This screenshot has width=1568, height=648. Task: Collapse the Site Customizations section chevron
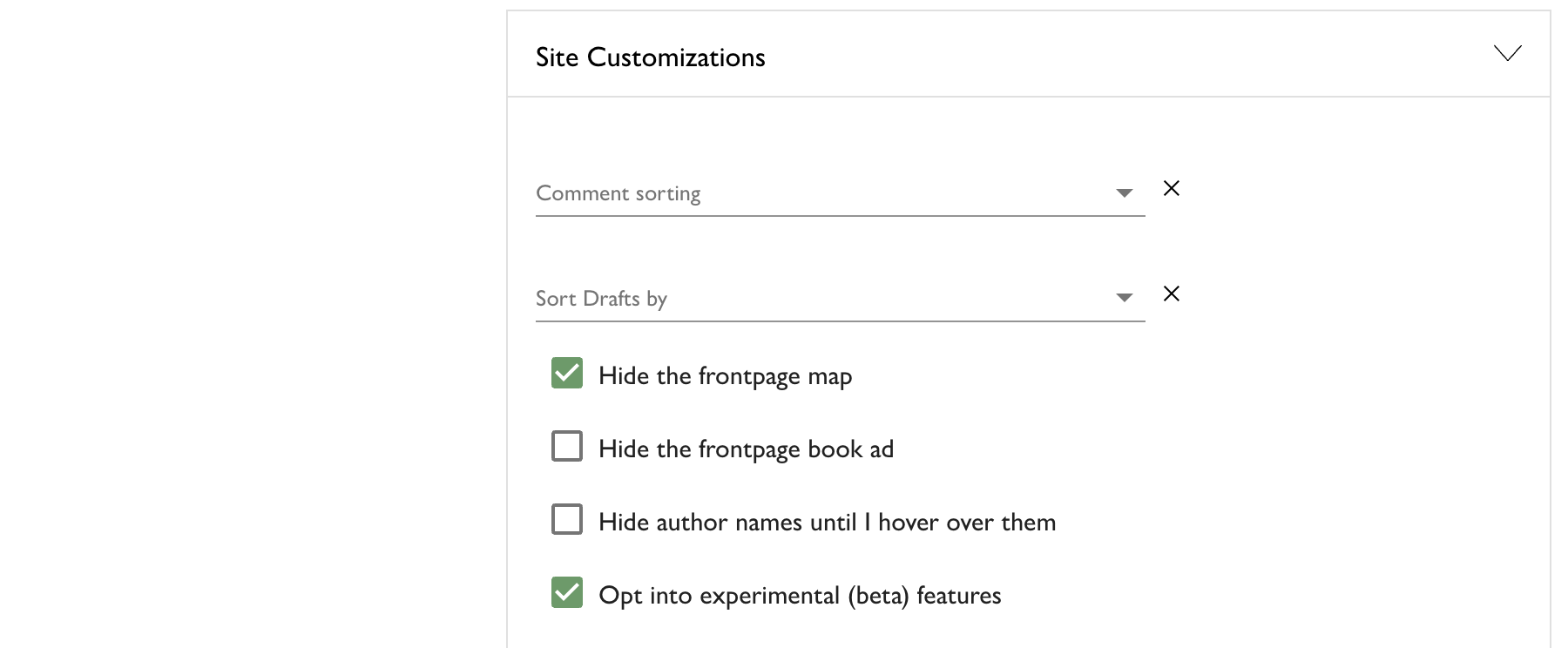(1507, 54)
